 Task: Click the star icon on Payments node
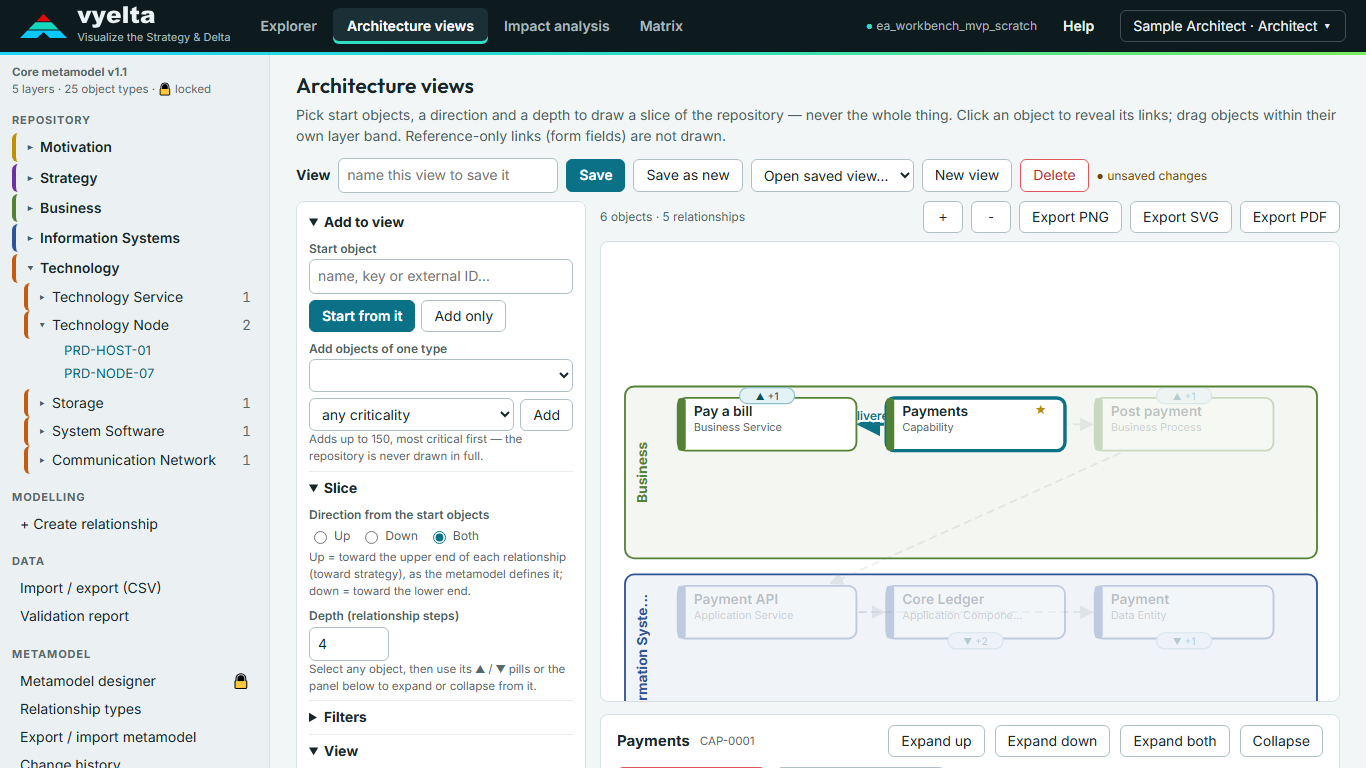1040,410
